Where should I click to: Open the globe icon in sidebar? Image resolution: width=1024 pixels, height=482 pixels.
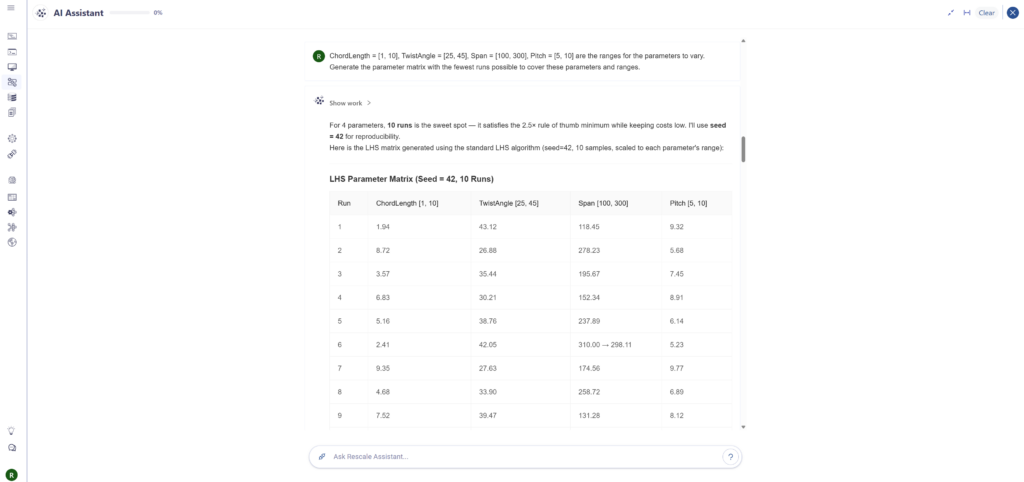point(12,242)
